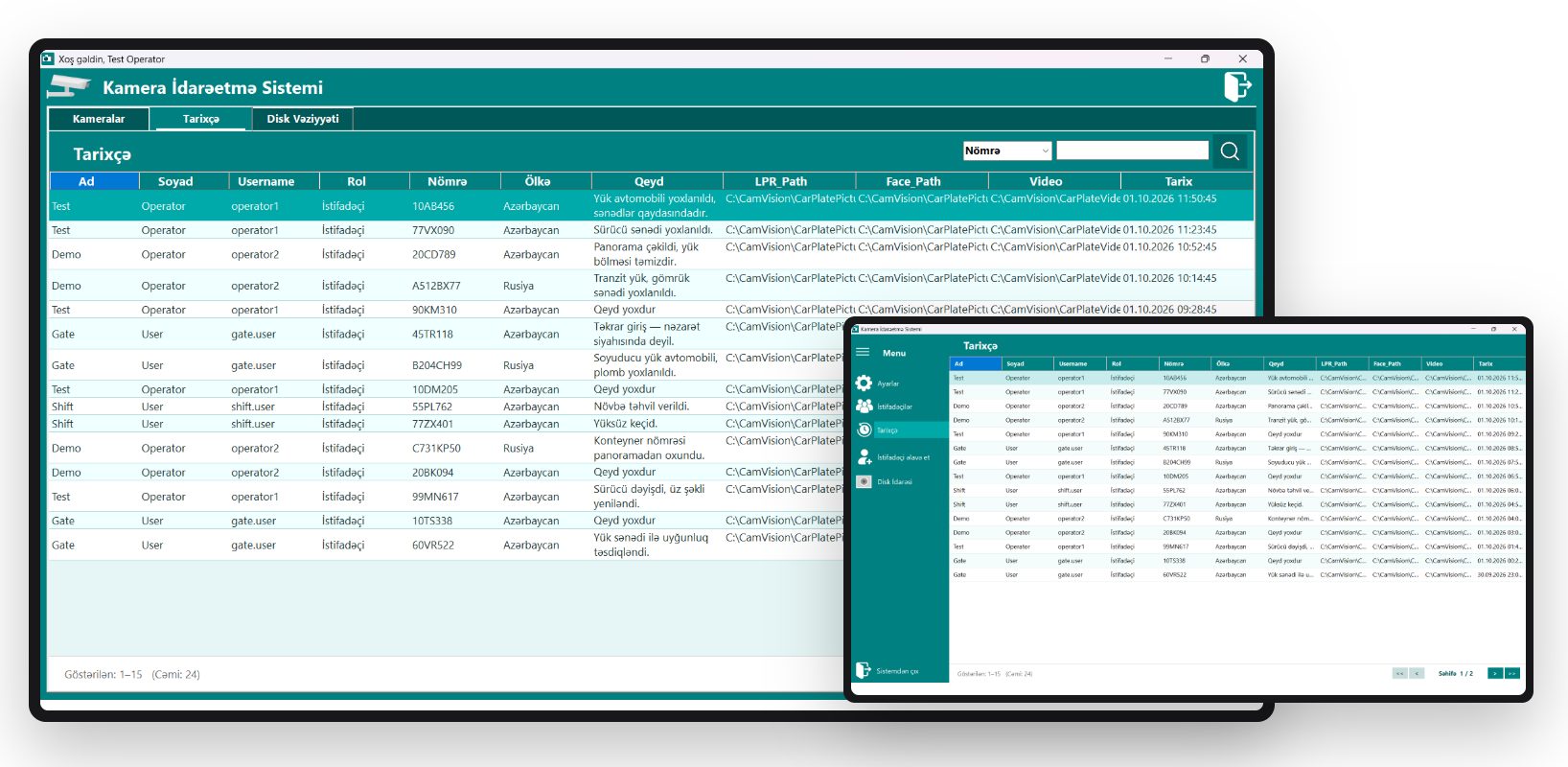Click the Tarixçə clock icon in the sidebar
The height and width of the screenshot is (767, 1568).
click(864, 430)
